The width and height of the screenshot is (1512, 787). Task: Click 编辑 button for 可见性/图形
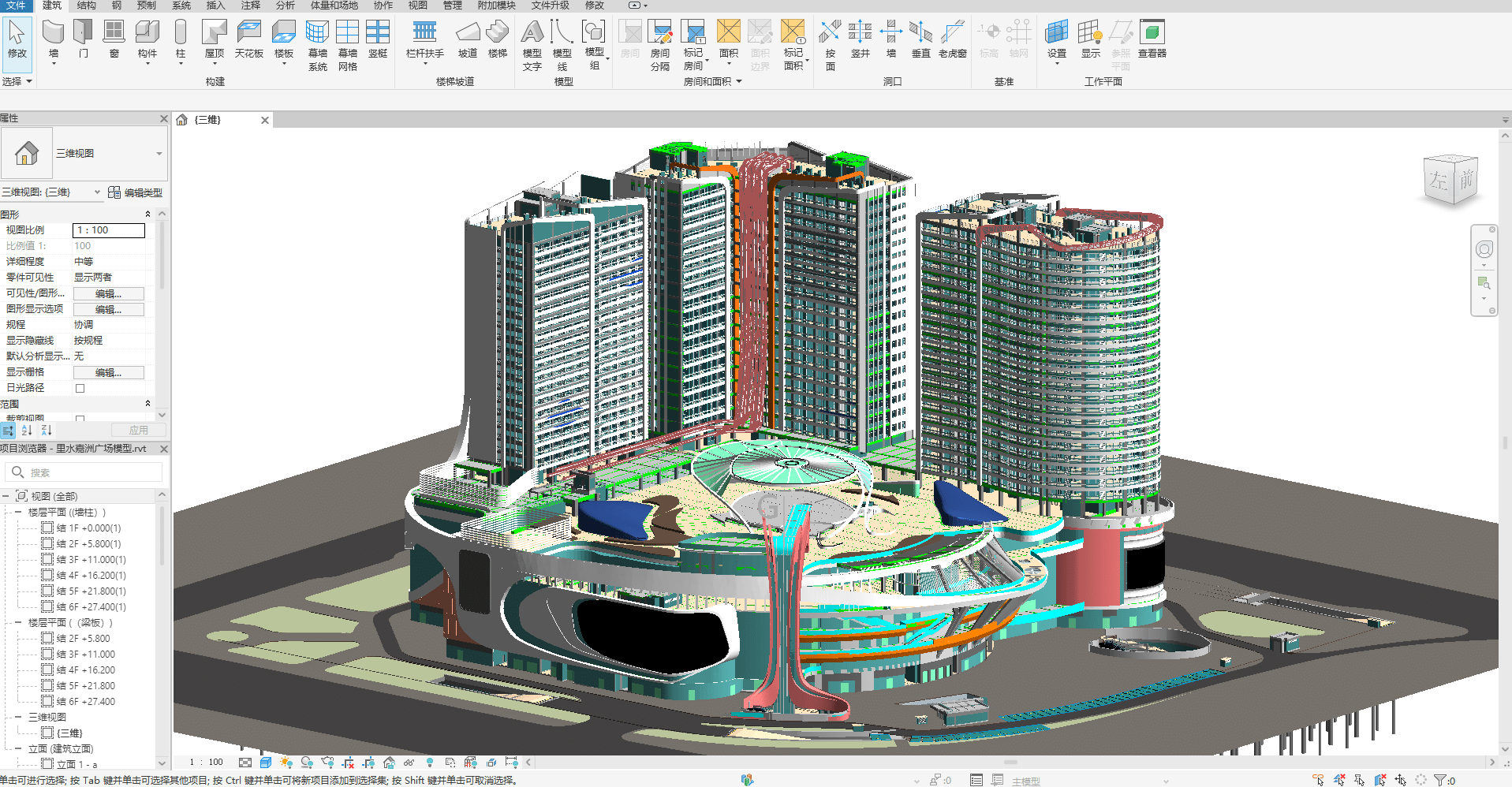(108, 293)
